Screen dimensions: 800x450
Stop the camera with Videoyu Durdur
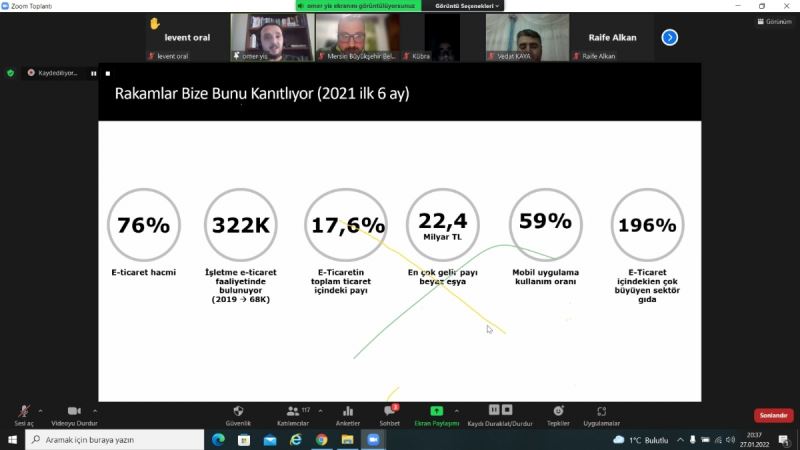coord(74,414)
